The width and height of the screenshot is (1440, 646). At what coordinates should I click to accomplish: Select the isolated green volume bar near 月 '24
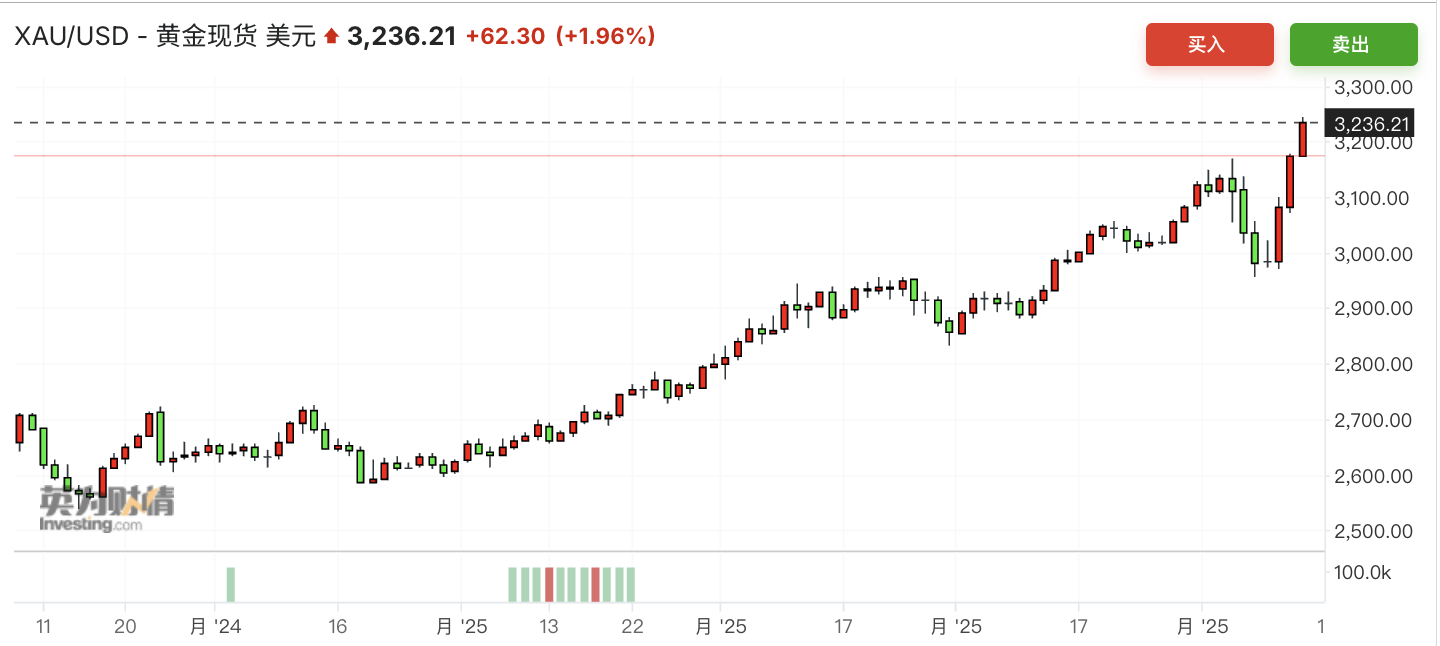[x=231, y=584]
